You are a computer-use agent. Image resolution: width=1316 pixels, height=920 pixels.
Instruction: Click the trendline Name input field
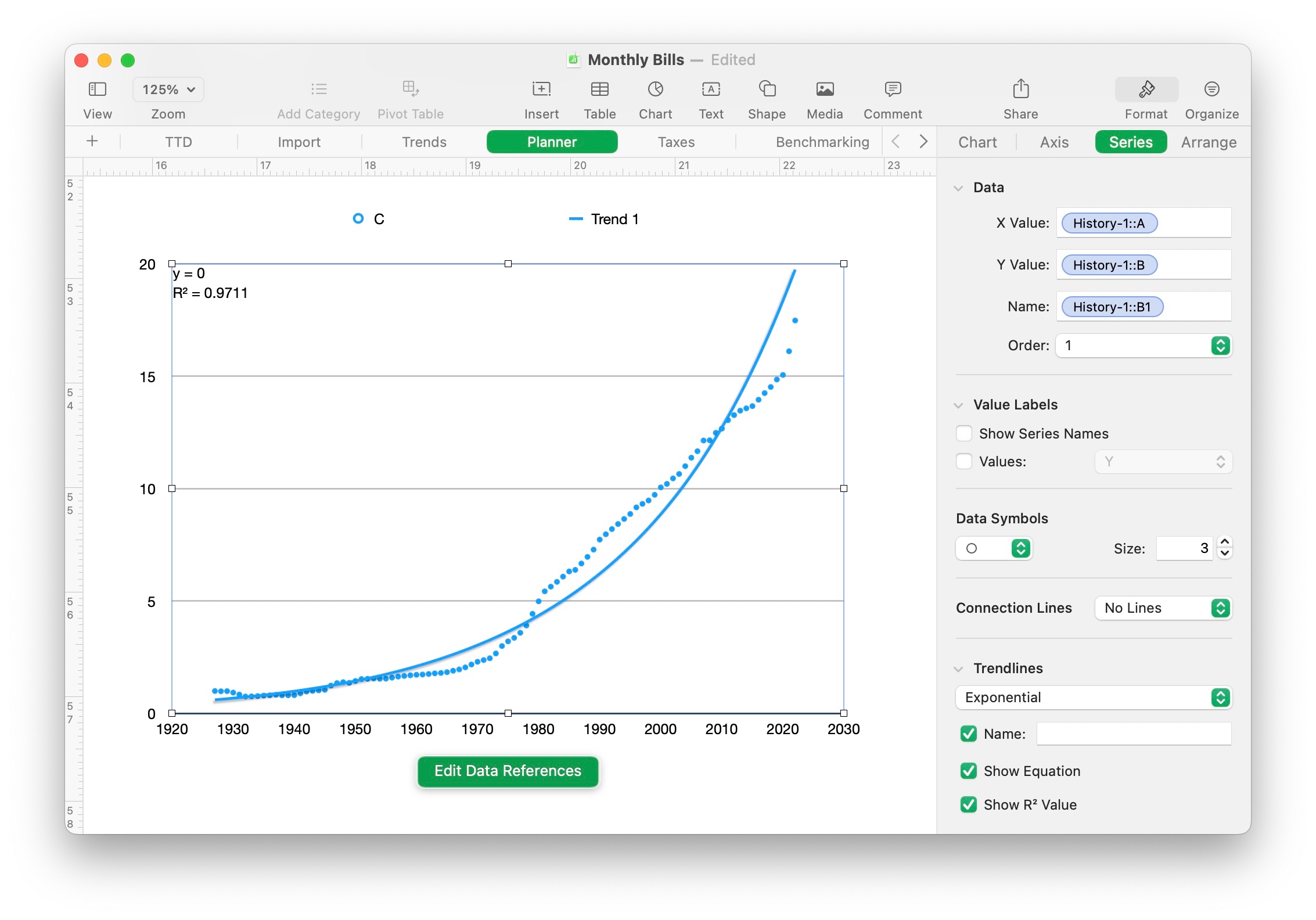(x=1133, y=734)
